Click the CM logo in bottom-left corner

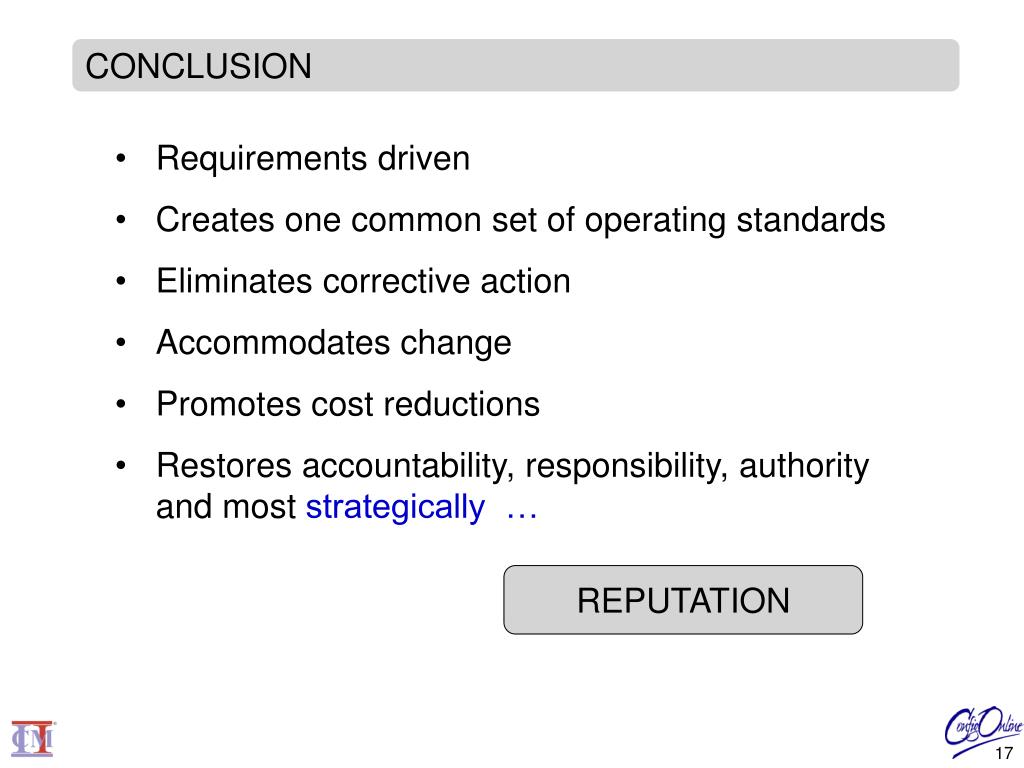pyautogui.click(x=33, y=739)
